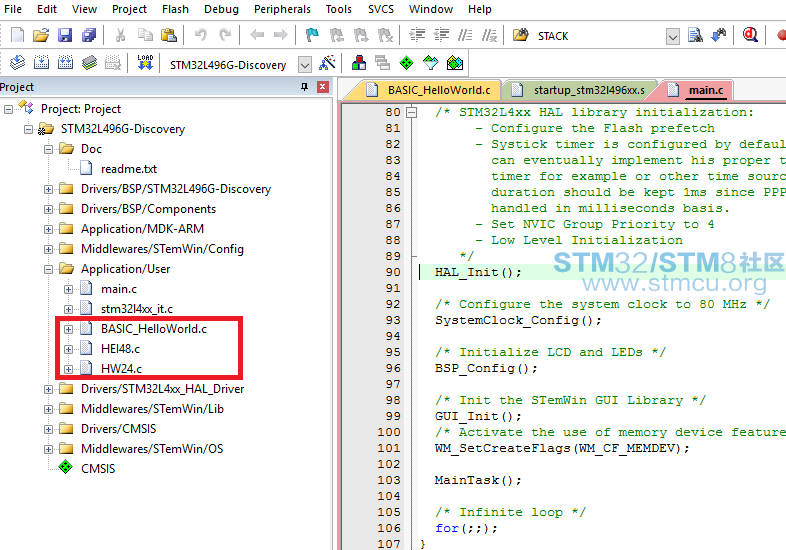Select HEI48.c file in tree
The image size is (786, 550).
click(x=120, y=349)
